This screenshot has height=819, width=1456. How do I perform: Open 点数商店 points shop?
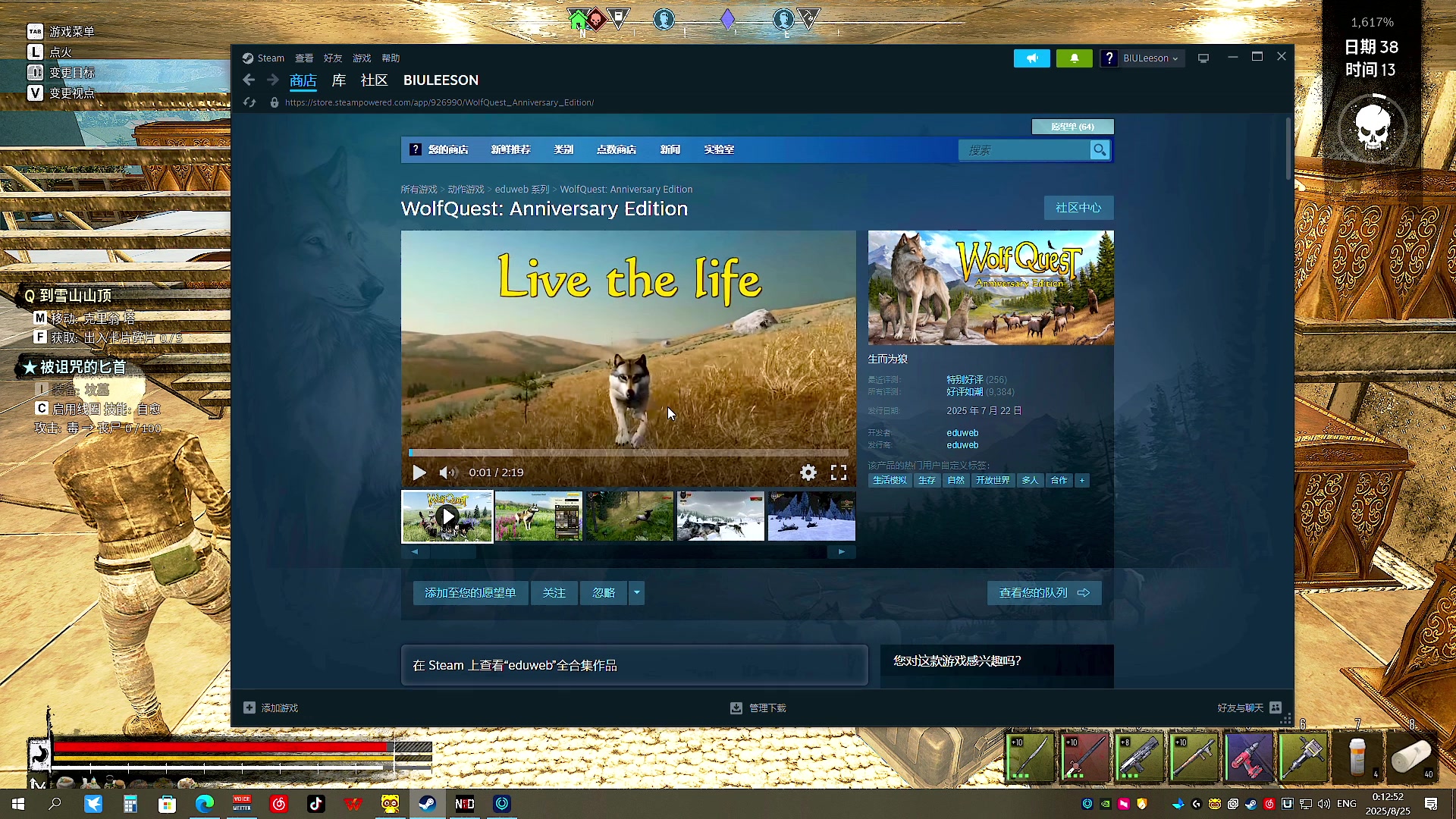coord(616,150)
